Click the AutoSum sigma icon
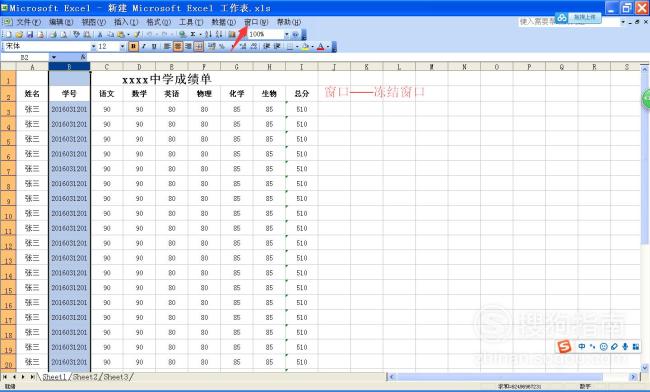Image resolution: width=650 pixels, height=392 pixels. coord(193,34)
